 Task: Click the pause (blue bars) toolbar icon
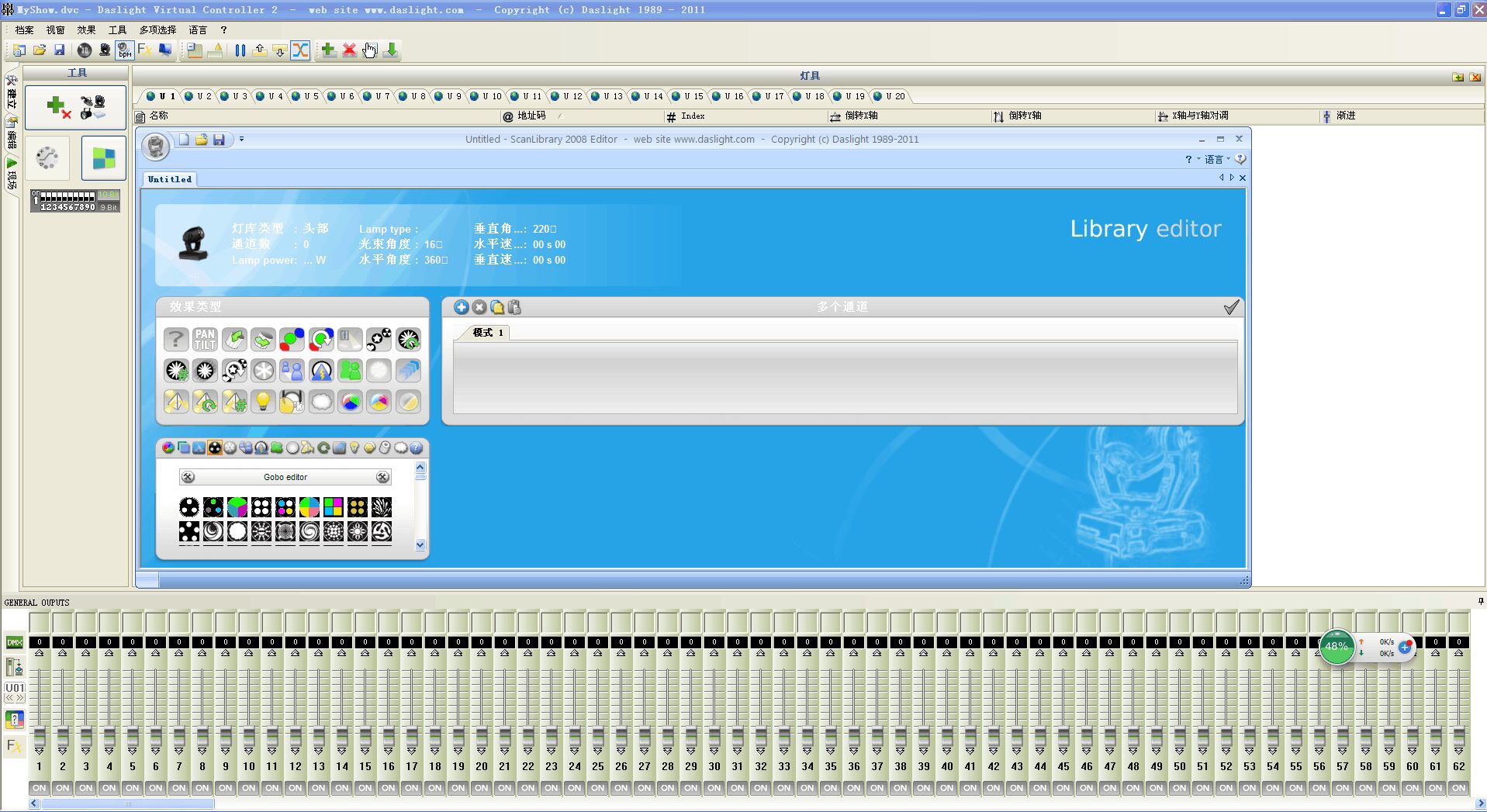240,50
